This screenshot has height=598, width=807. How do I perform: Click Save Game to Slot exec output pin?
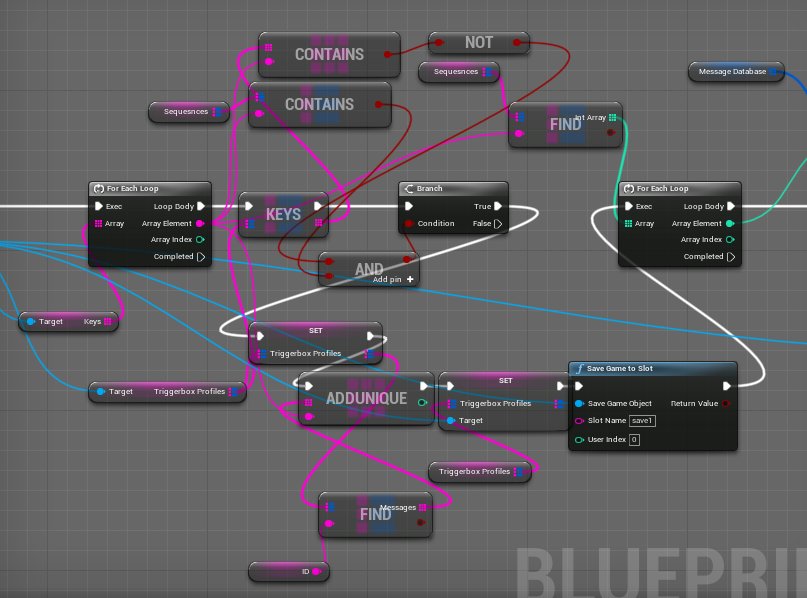[727, 385]
